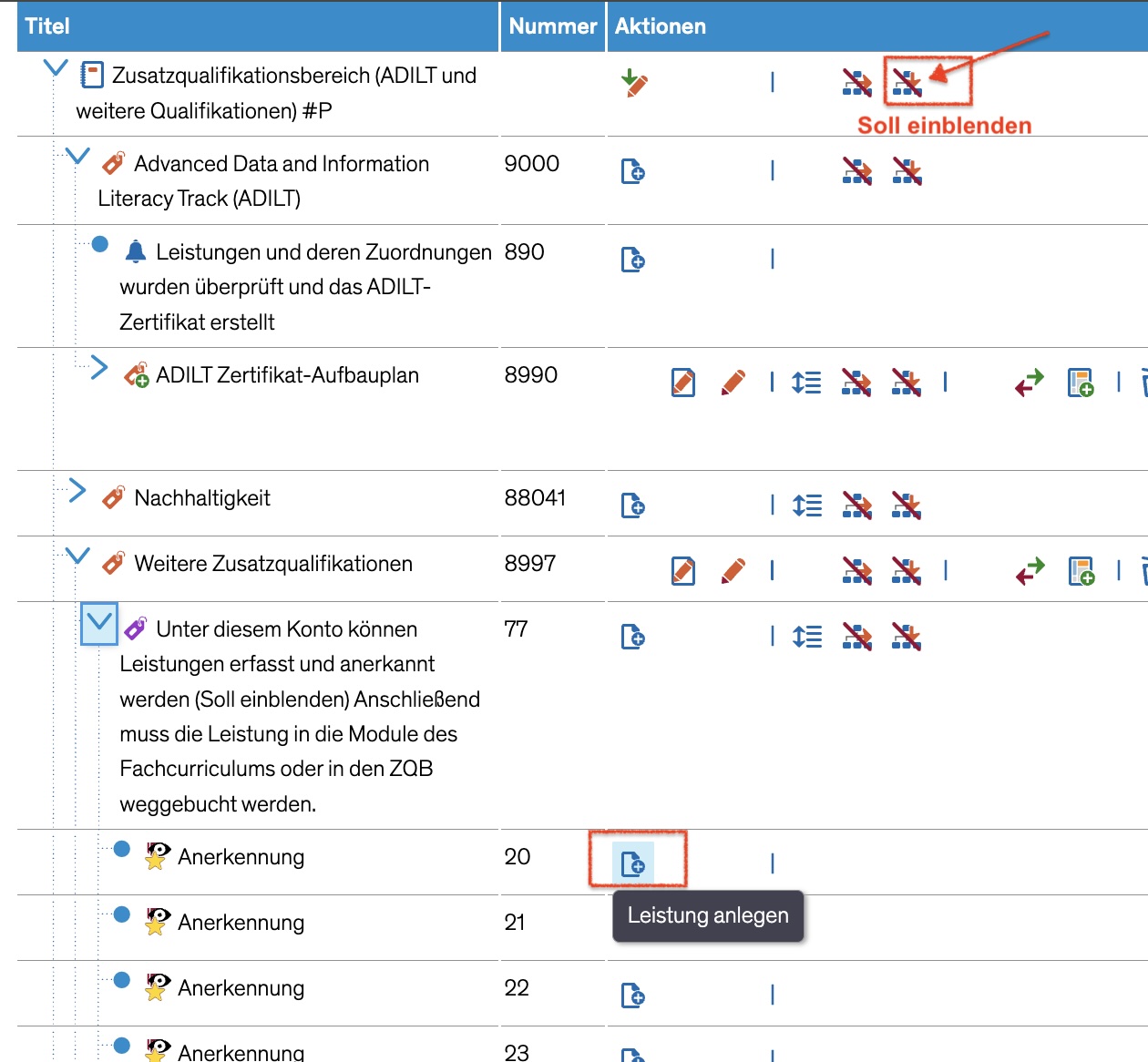
Task: Expand the ADILT Zertifikat-Aufbauplan node
Action: click(99, 368)
